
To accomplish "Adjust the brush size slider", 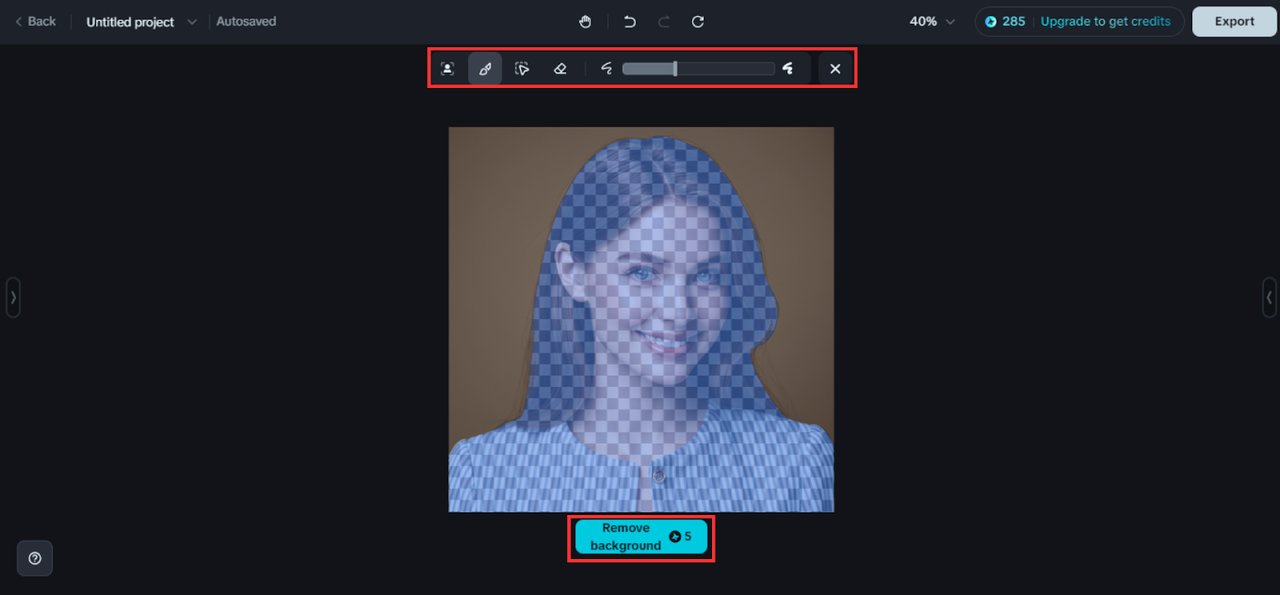I will tap(698, 69).
